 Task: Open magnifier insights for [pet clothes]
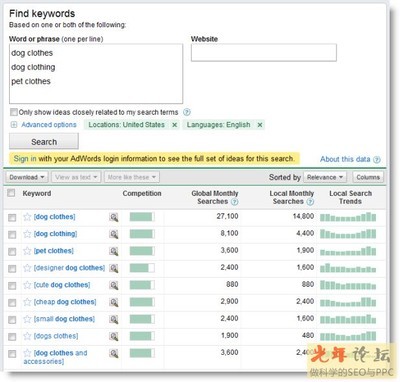click(114, 251)
